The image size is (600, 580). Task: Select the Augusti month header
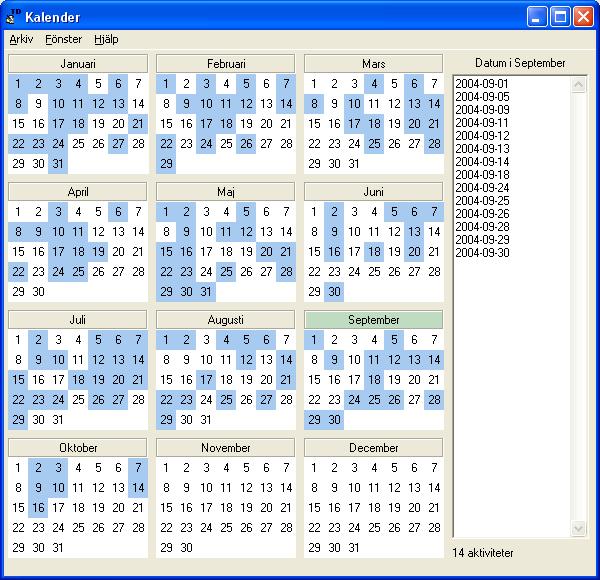tap(226, 319)
